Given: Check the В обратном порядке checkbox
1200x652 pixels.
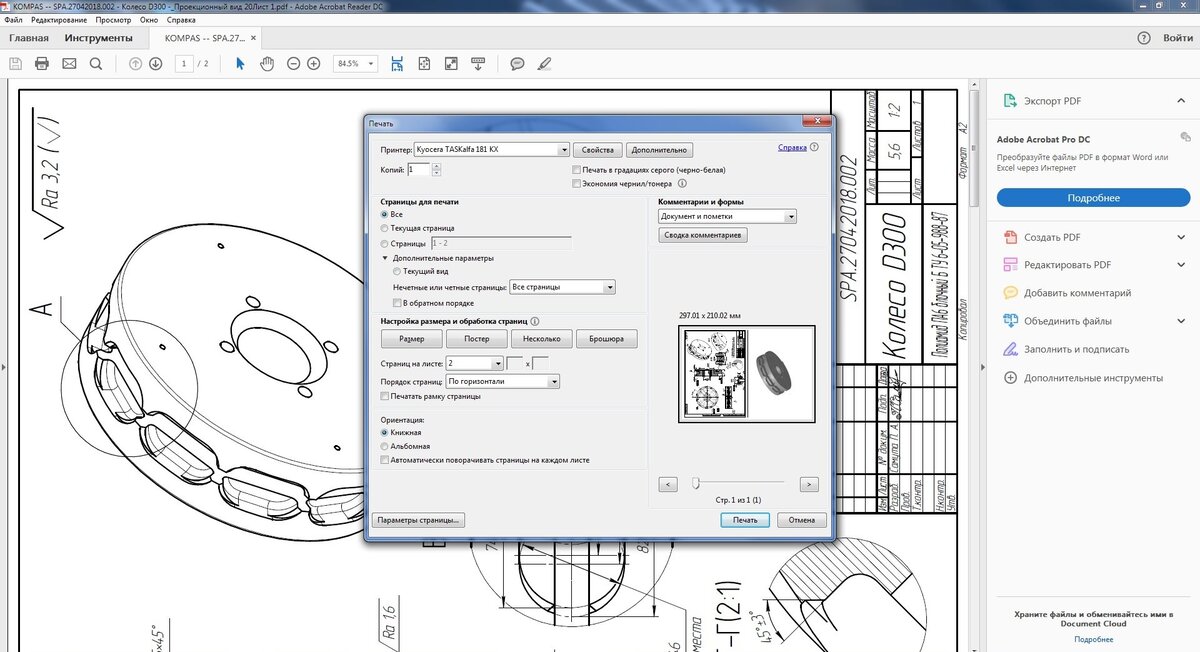Looking at the screenshot, I should click(x=397, y=302).
